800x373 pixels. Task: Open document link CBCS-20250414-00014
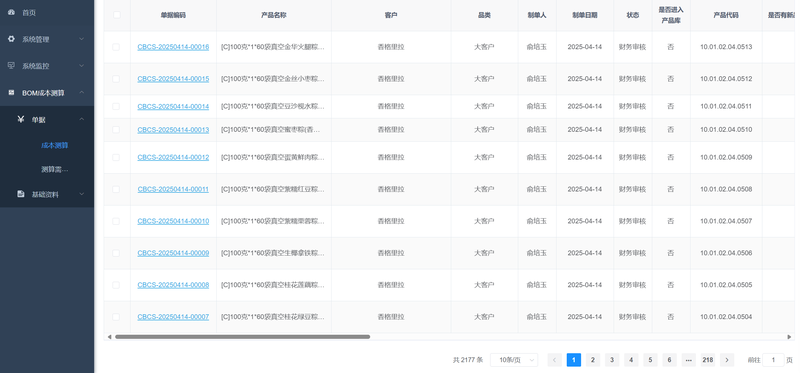[x=173, y=106]
